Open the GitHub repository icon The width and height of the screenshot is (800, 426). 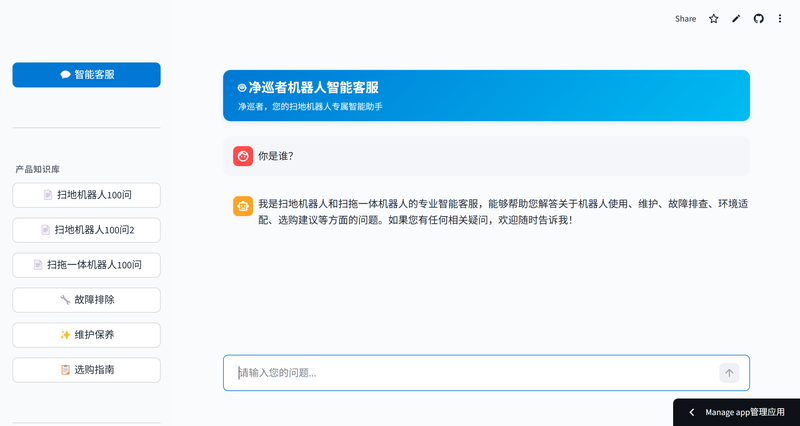pyautogui.click(x=758, y=19)
